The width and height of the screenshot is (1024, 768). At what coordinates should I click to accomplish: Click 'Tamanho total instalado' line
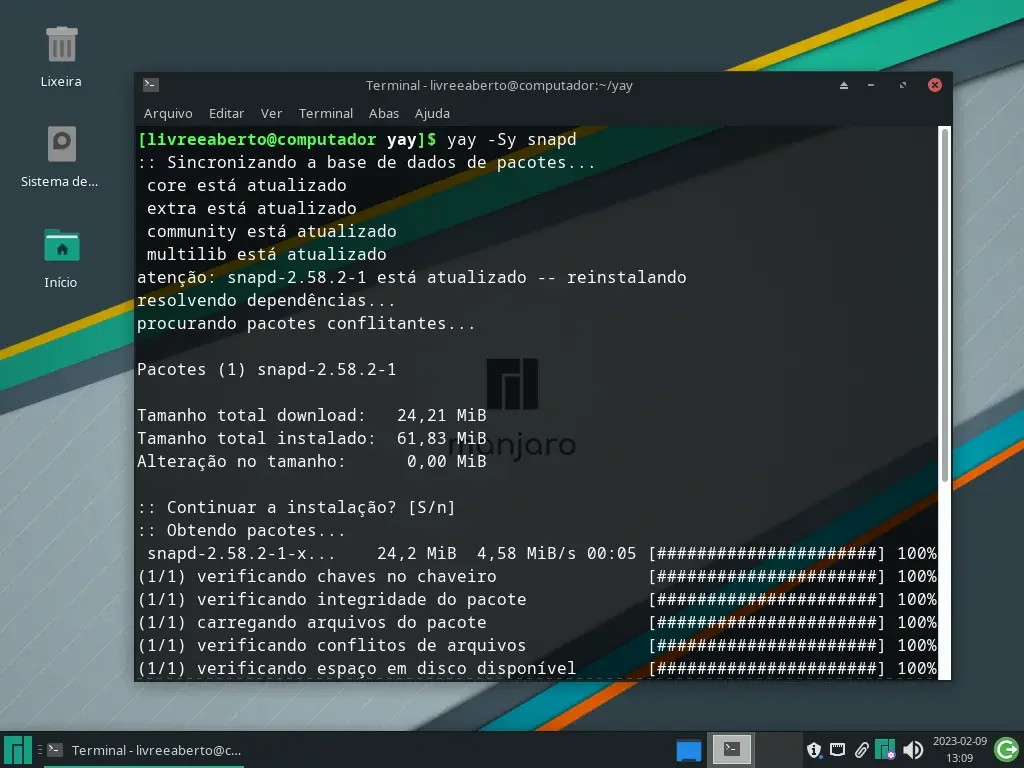click(x=312, y=438)
